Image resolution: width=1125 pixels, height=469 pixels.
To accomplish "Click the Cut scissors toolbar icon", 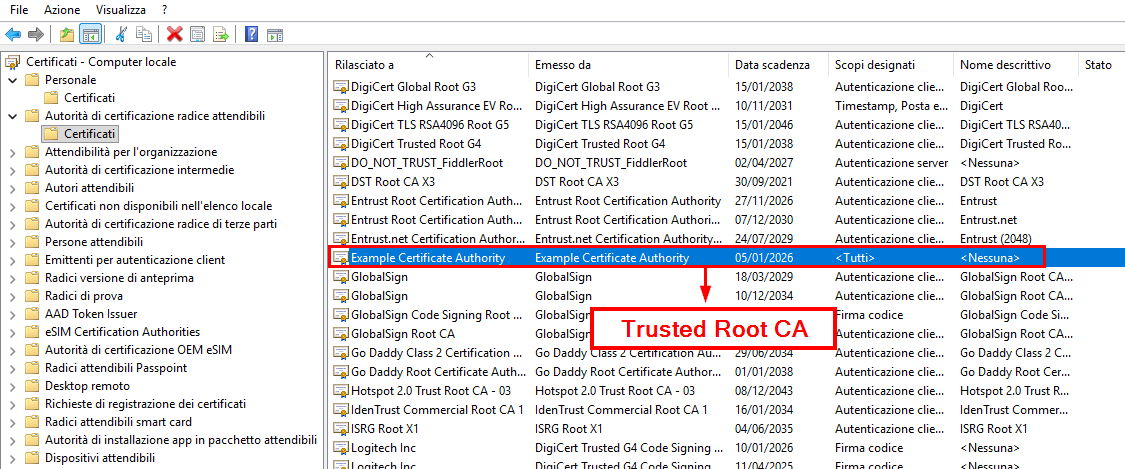I will coord(121,35).
